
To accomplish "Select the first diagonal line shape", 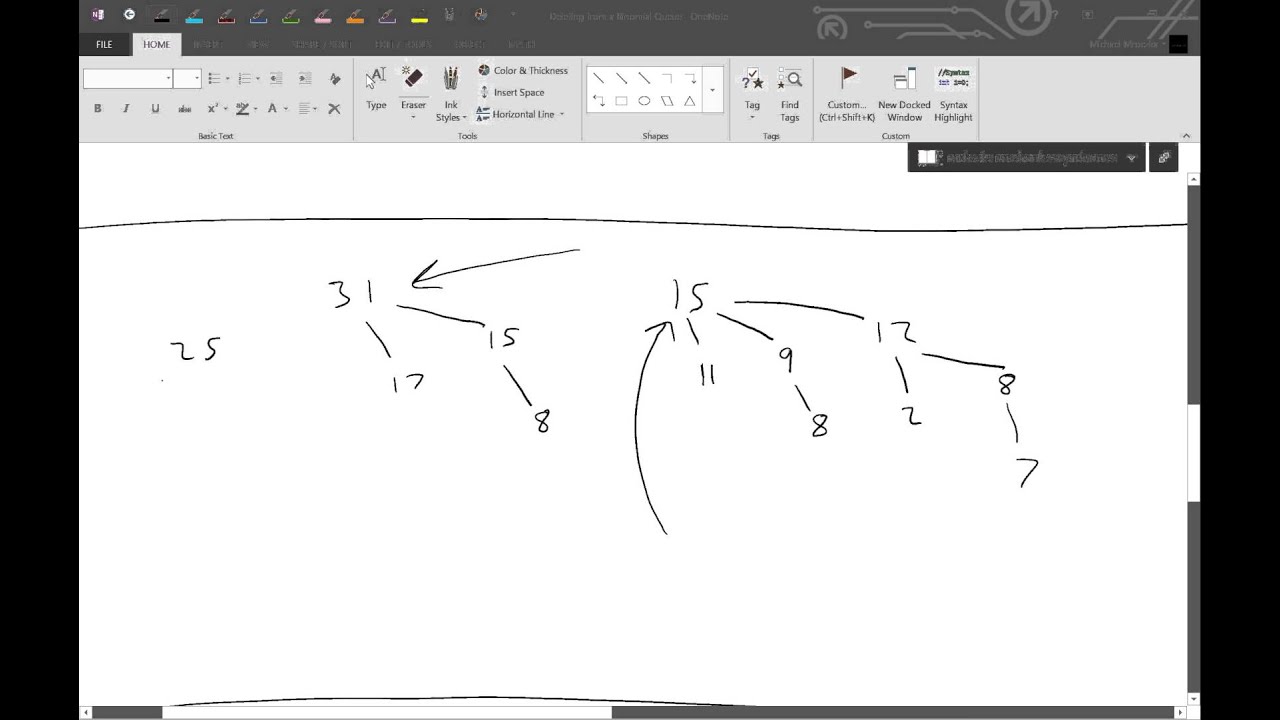I will tap(598, 78).
